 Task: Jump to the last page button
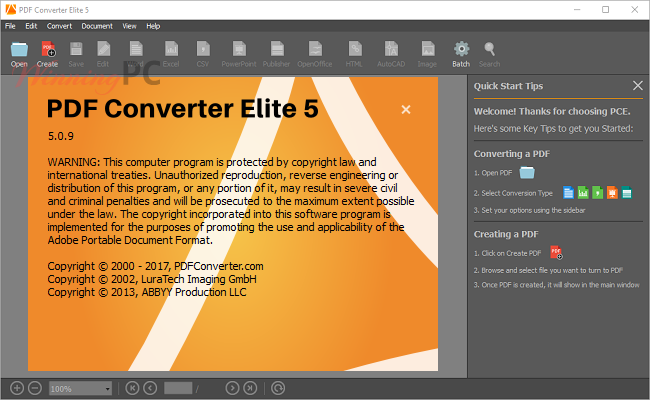point(250,388)
